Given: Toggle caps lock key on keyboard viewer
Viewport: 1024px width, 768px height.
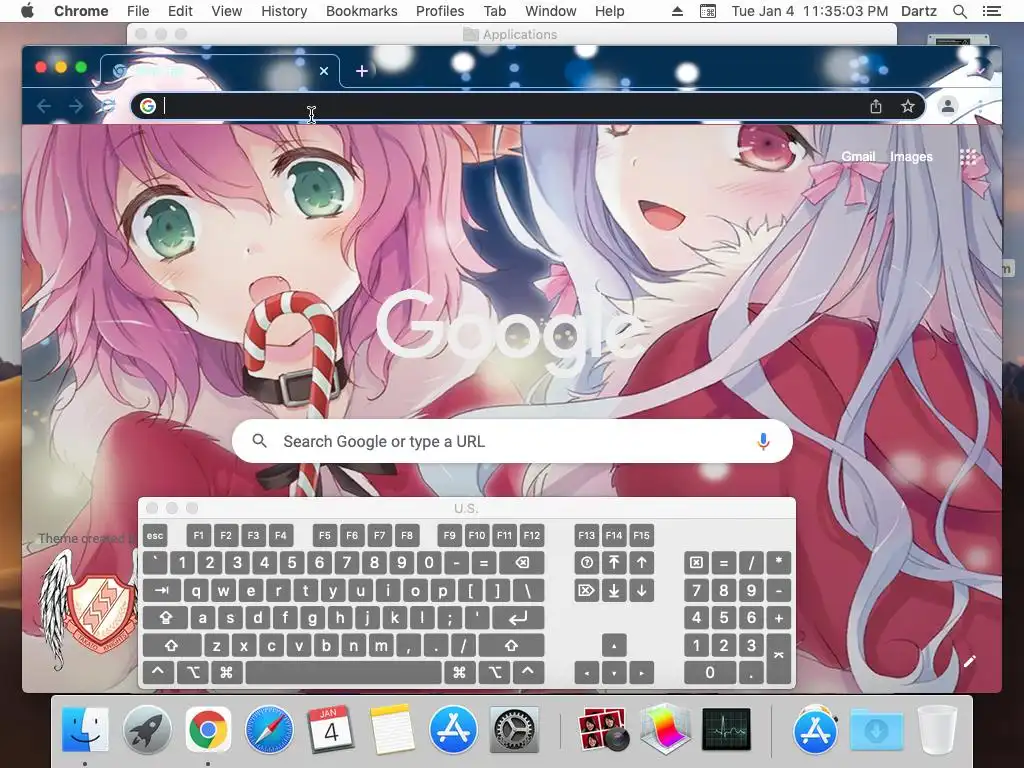Looking at the screenshot, I should (x=165, y=618).
